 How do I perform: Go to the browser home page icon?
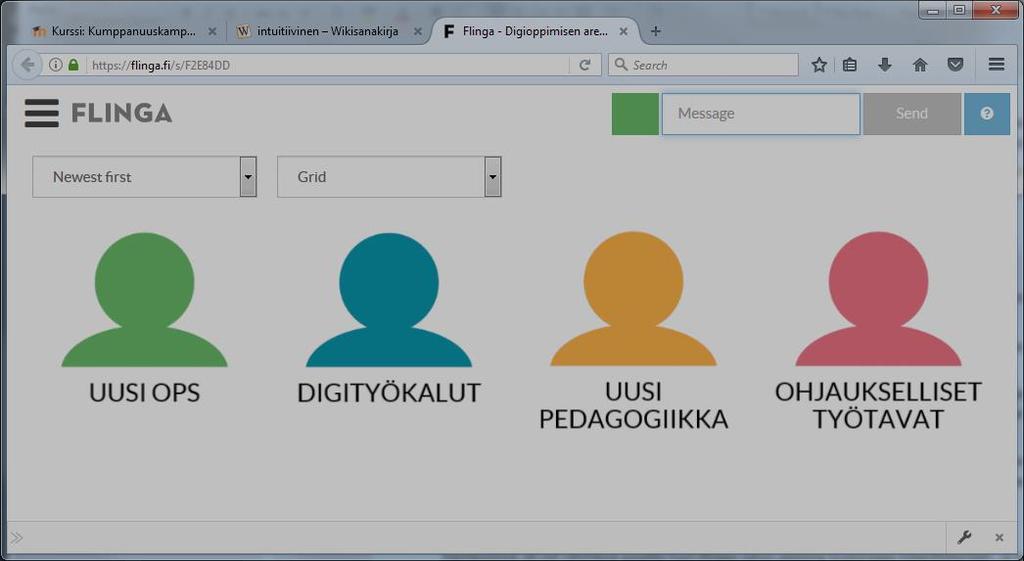click(x=920, y=65)
